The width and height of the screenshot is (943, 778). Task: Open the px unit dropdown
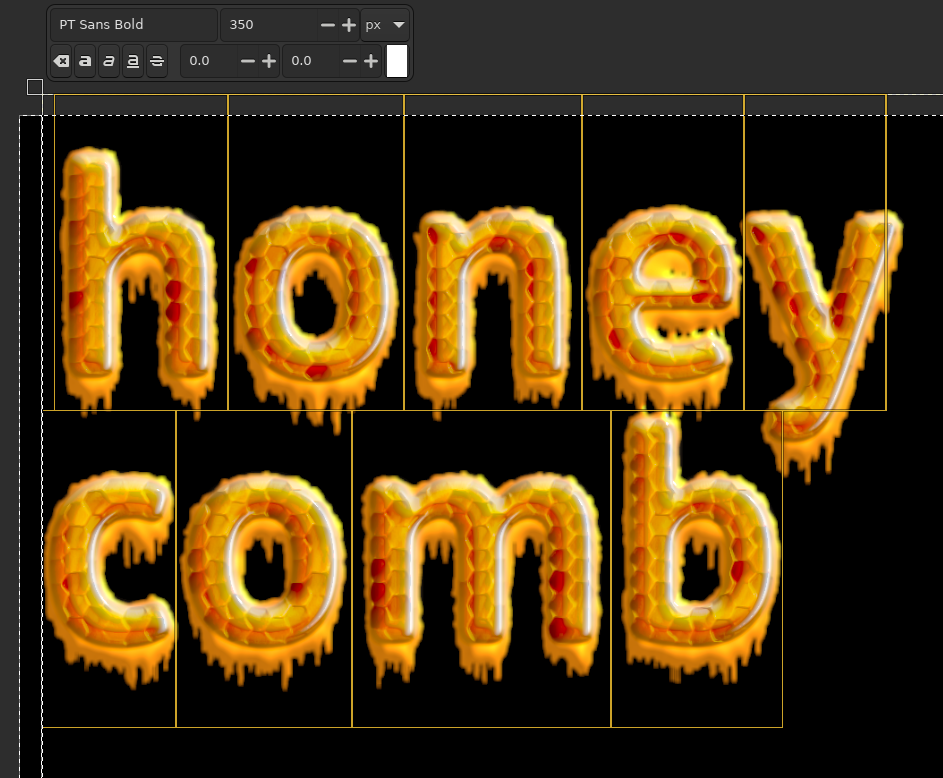tap(385, 25)
